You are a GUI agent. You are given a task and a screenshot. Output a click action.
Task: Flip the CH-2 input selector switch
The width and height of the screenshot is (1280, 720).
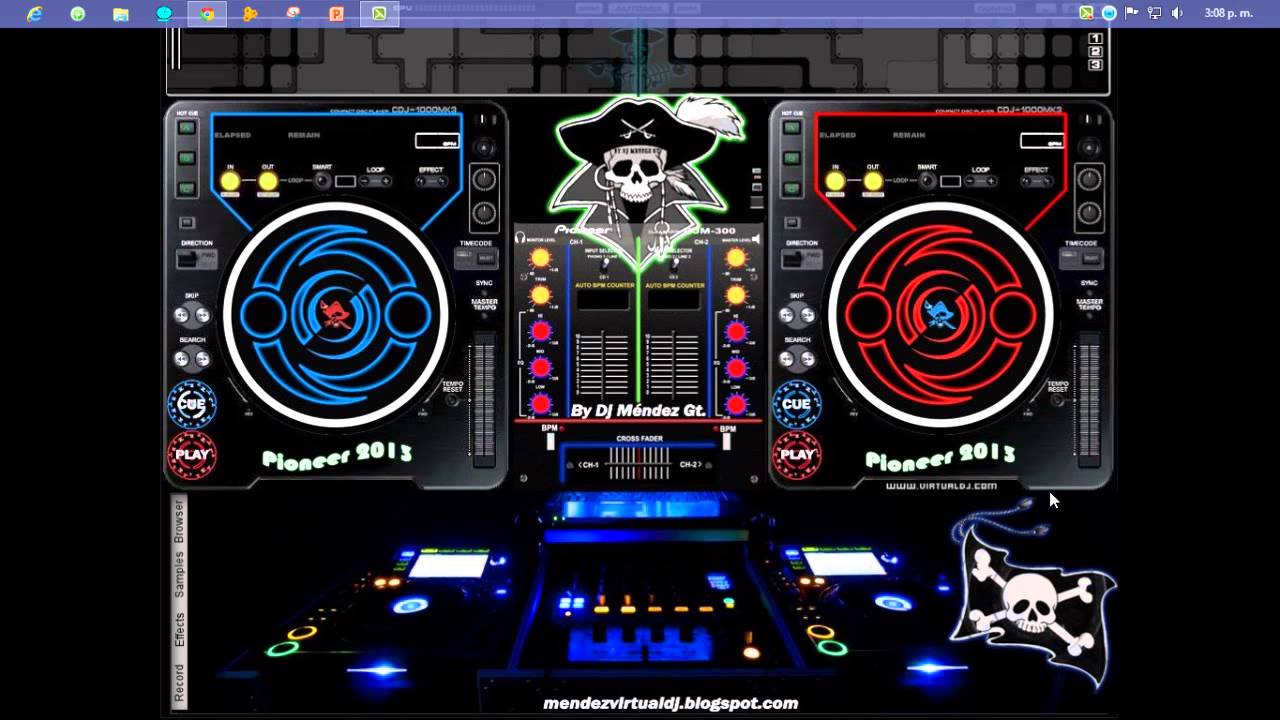[x=673, y=264]
